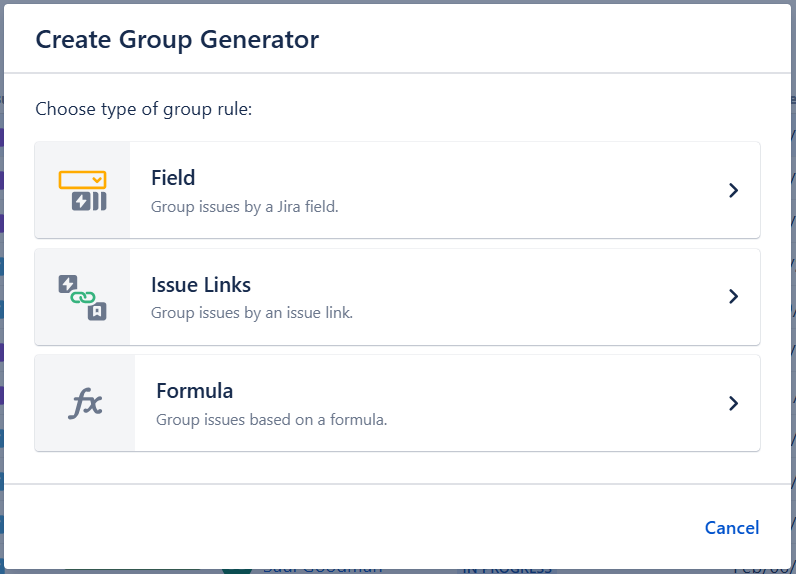This screenshot has width=796, height=574.
Task: Open the Field option via its chevron arrow
Action: [733, 190]
